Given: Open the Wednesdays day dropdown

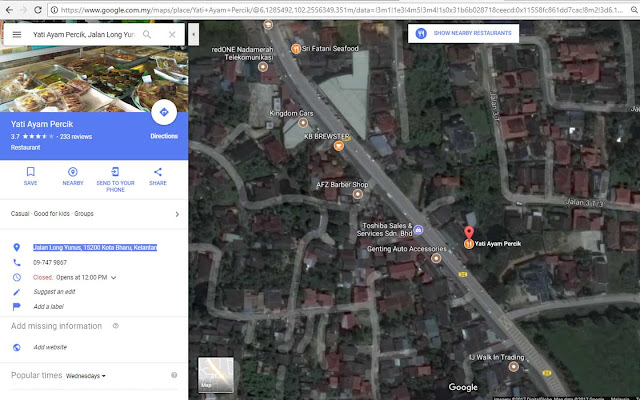Looking at the screenshot, I should pos(85,376).
